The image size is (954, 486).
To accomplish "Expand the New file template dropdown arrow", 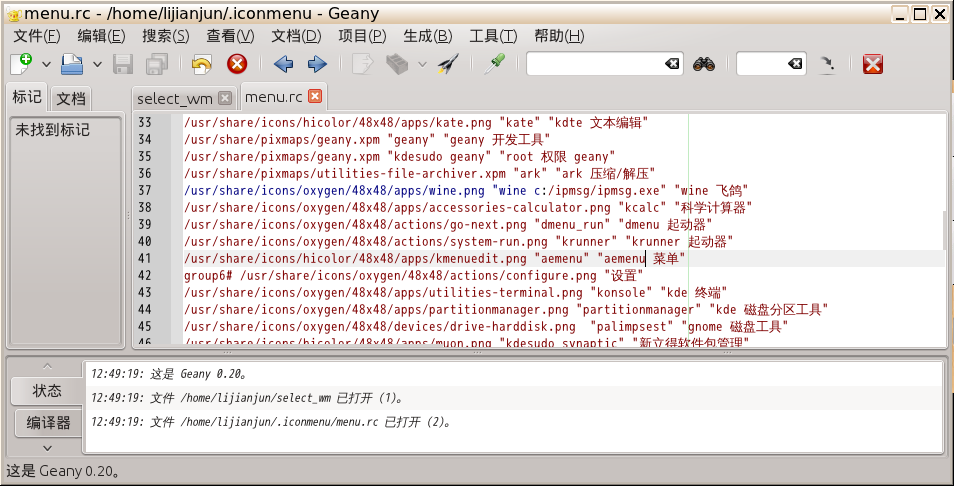I will [46, 64].
